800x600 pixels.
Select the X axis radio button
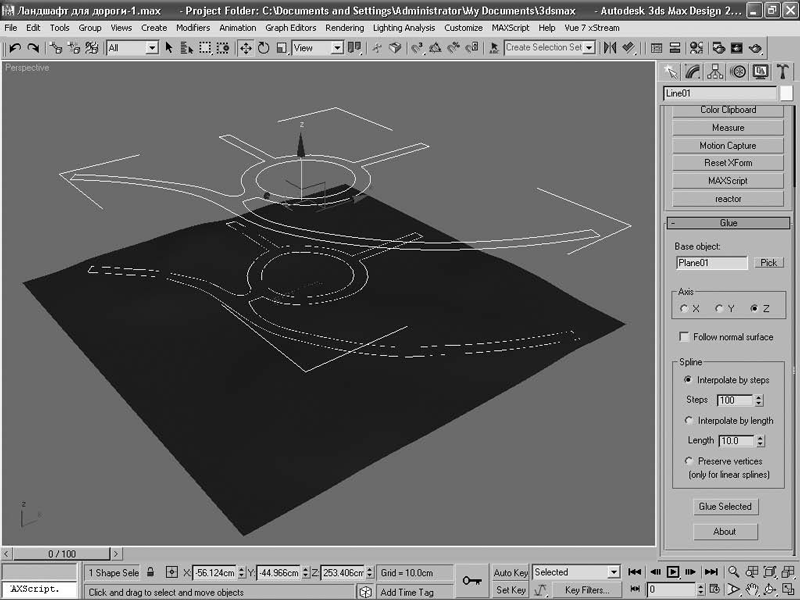coord(684,308)
